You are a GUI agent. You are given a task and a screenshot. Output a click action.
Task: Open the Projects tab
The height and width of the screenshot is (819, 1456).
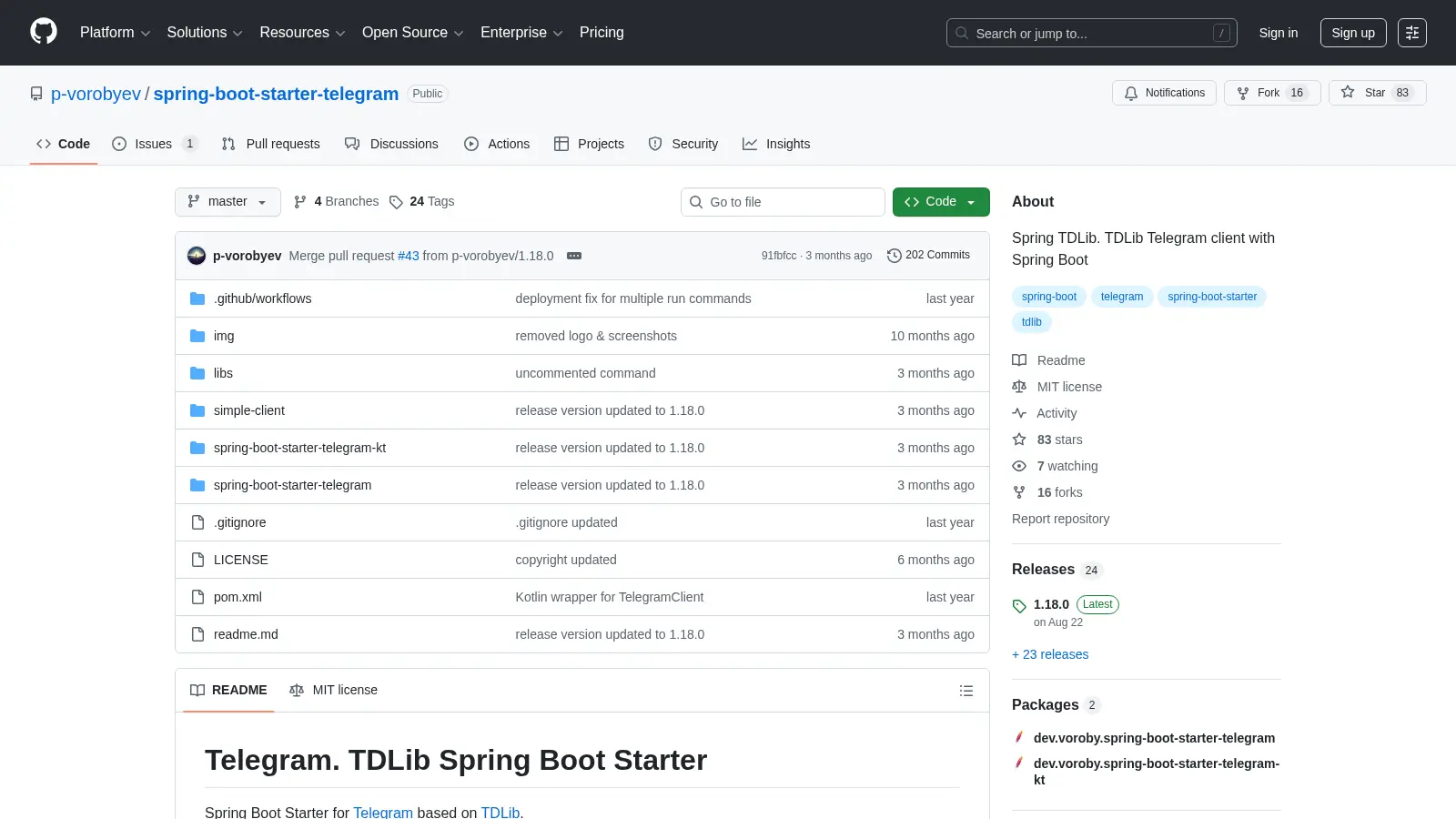[x=589, y=144]
